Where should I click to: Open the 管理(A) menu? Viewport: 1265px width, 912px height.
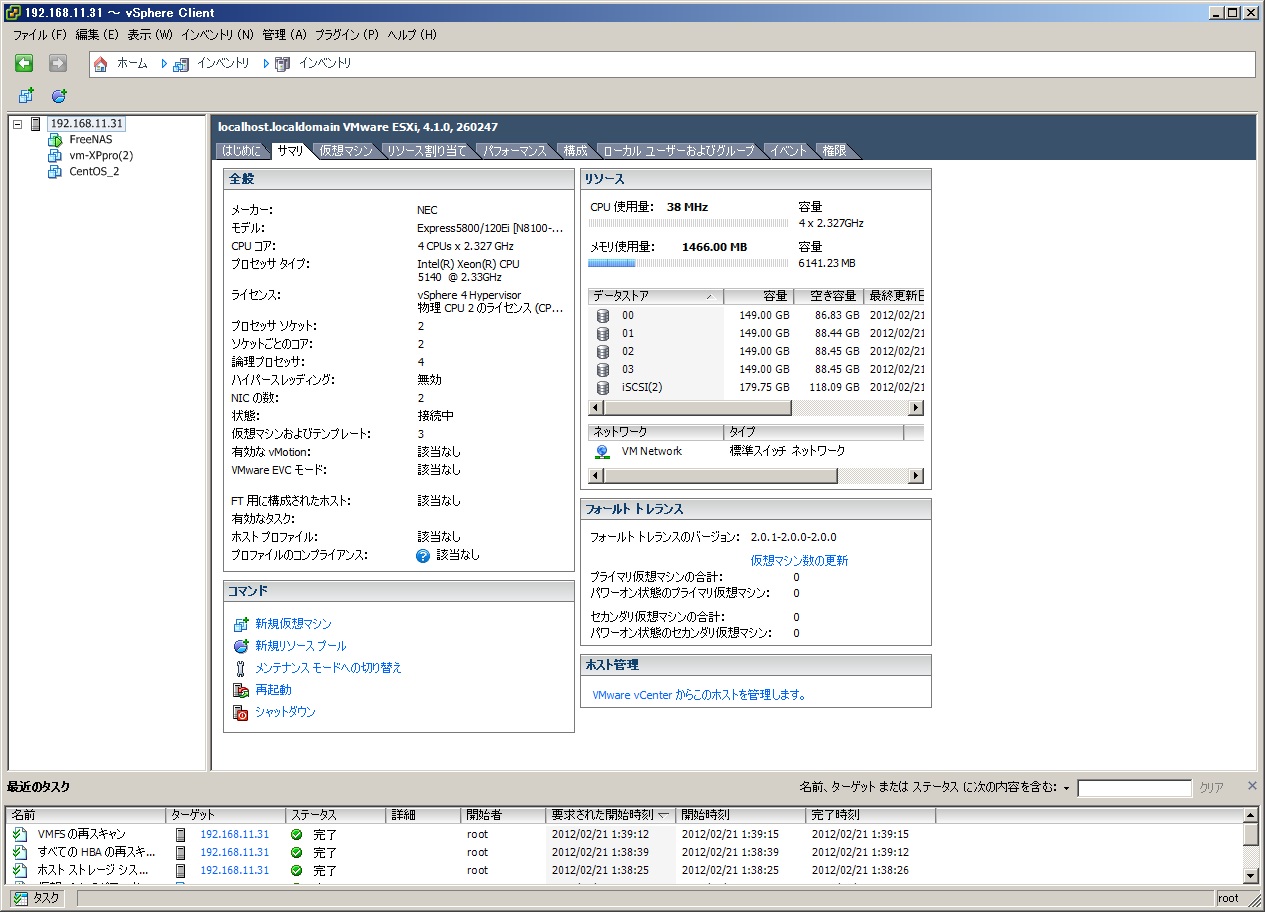click(284, 35)
